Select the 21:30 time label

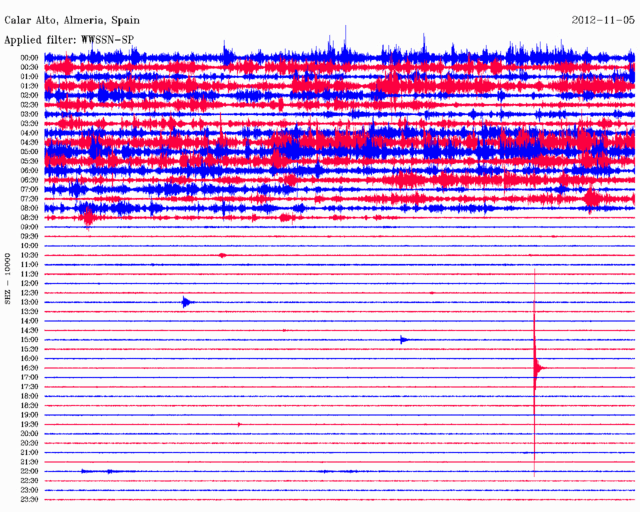coord(29,462)
